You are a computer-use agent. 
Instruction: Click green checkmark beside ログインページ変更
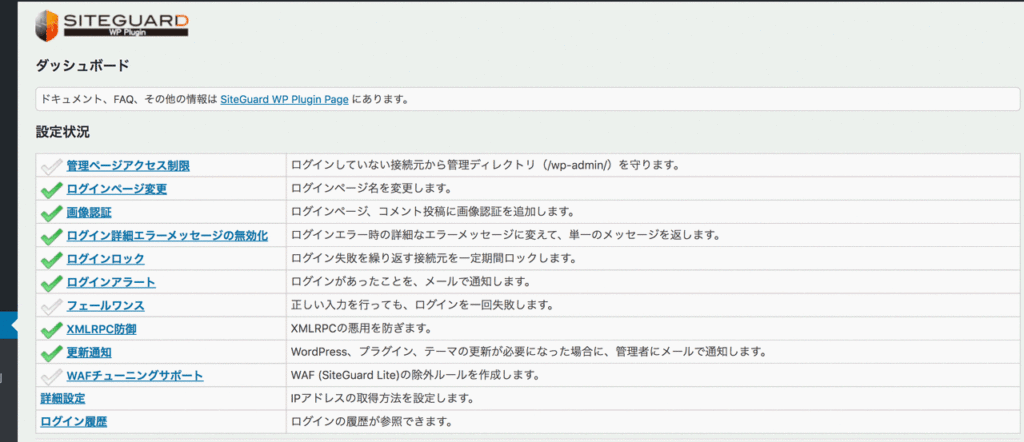tap(52, 190)
